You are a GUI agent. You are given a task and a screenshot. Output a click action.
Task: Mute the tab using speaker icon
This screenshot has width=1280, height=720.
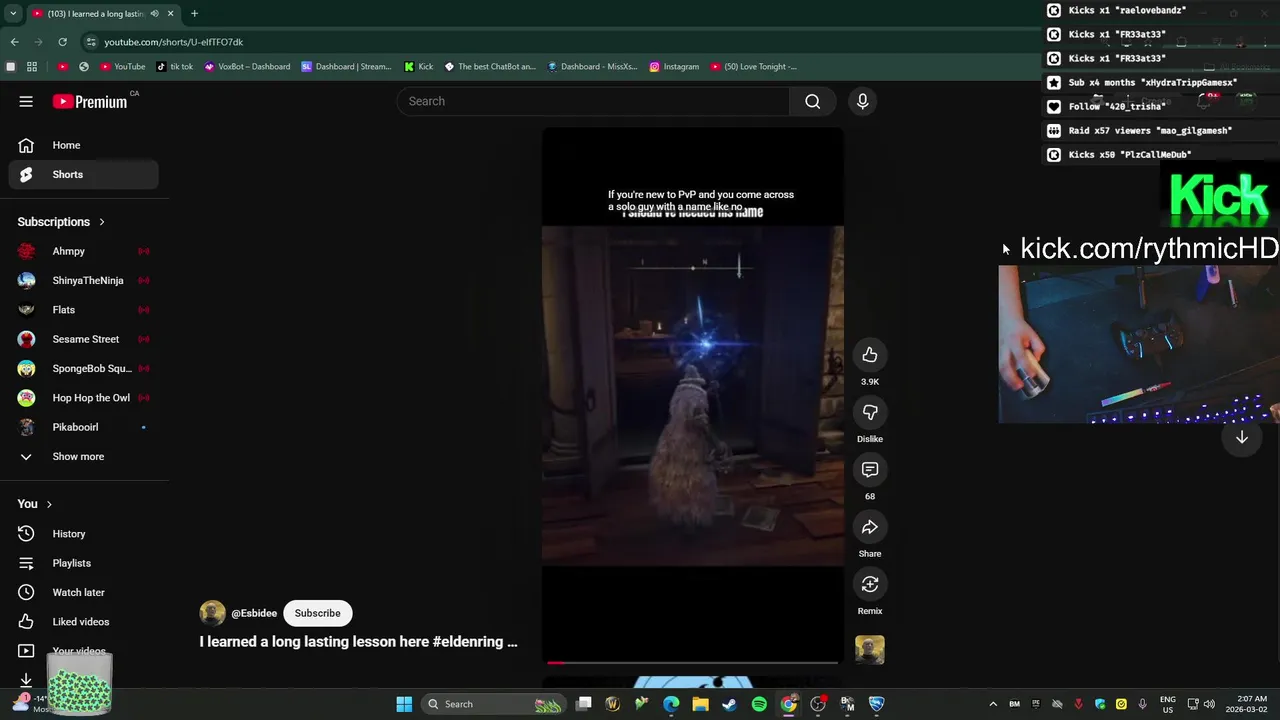(x=154, y=14)
